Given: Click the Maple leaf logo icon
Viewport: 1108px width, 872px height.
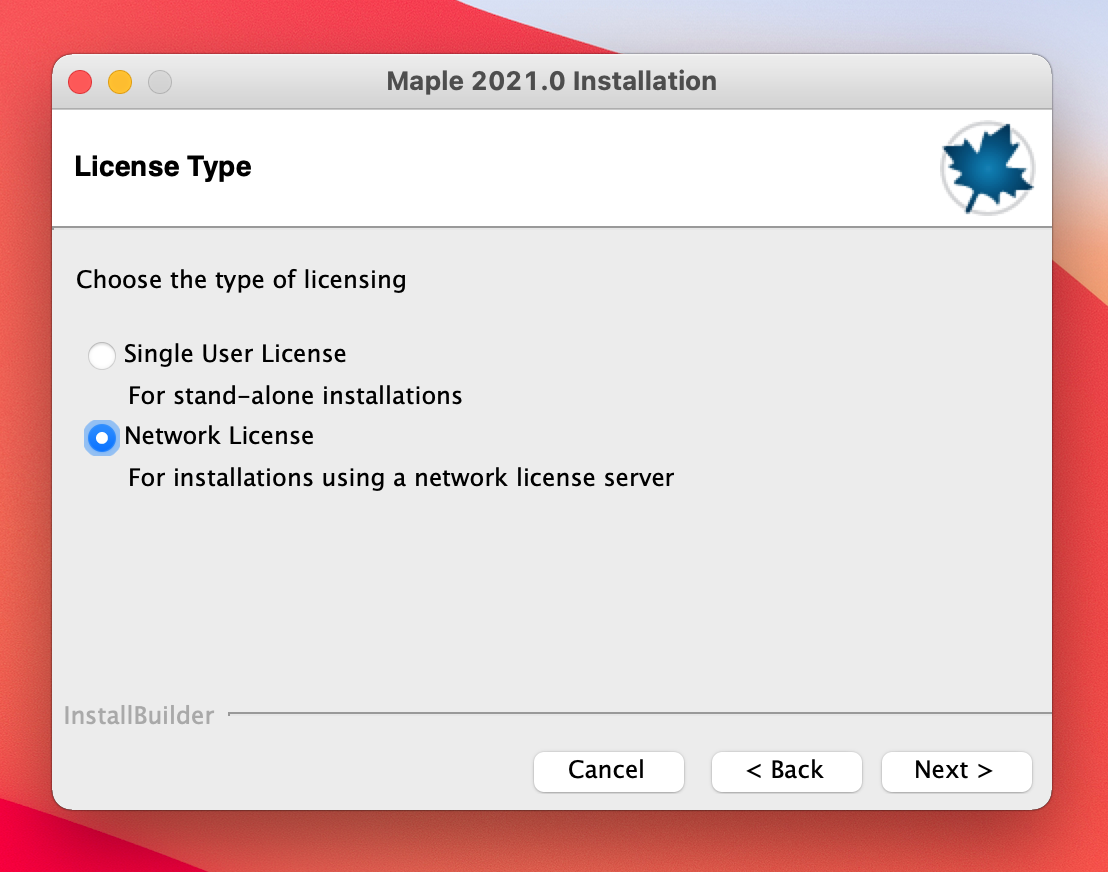Looking at the screenshot, I should click(x=987, y=168).
